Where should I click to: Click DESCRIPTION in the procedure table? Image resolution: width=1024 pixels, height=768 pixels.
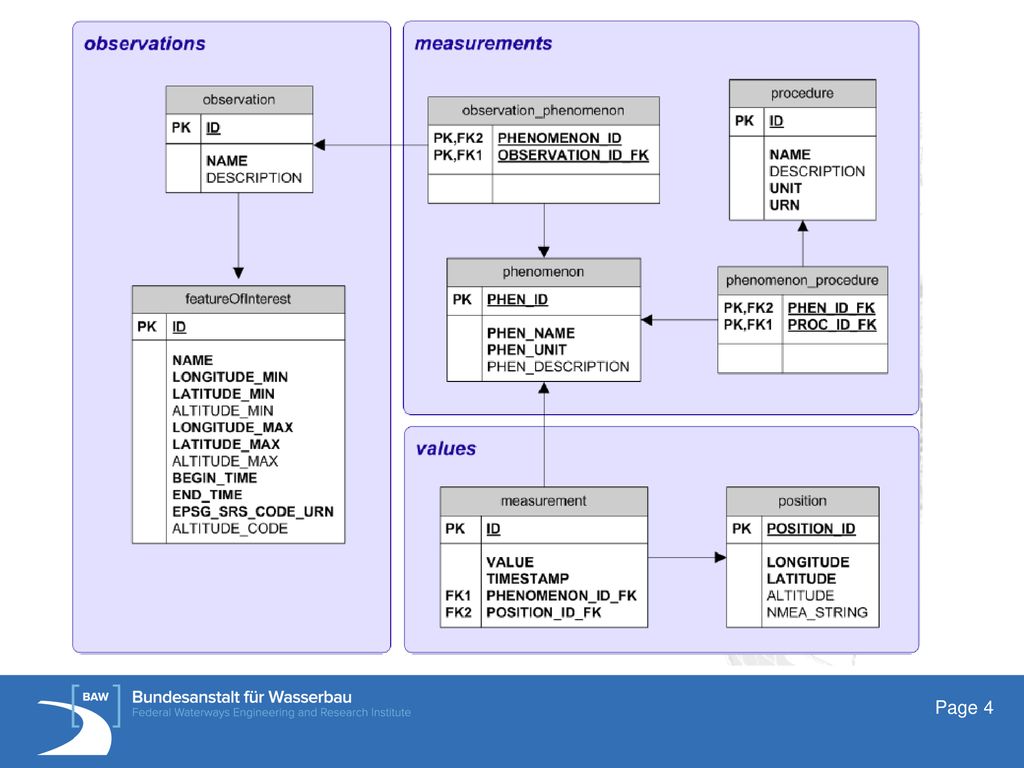[817, 172]
